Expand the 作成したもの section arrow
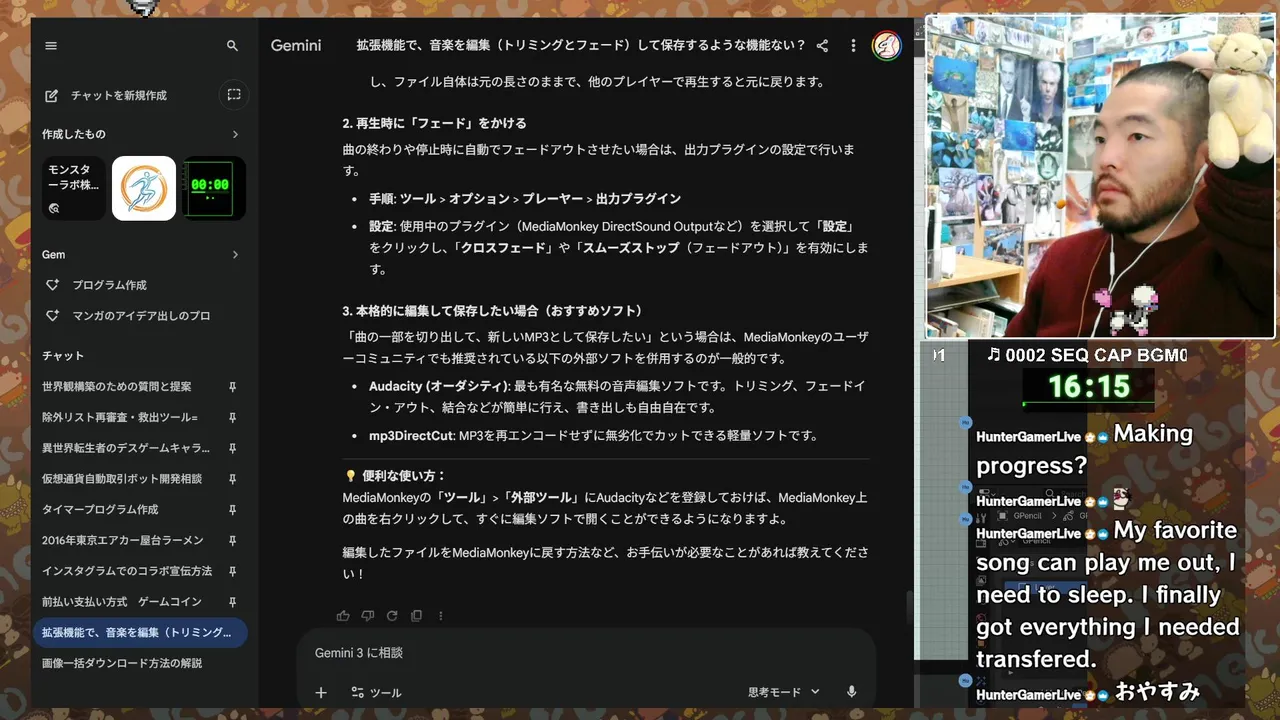This screenshot has width=1280, height=720. click(x=235, y=134)
